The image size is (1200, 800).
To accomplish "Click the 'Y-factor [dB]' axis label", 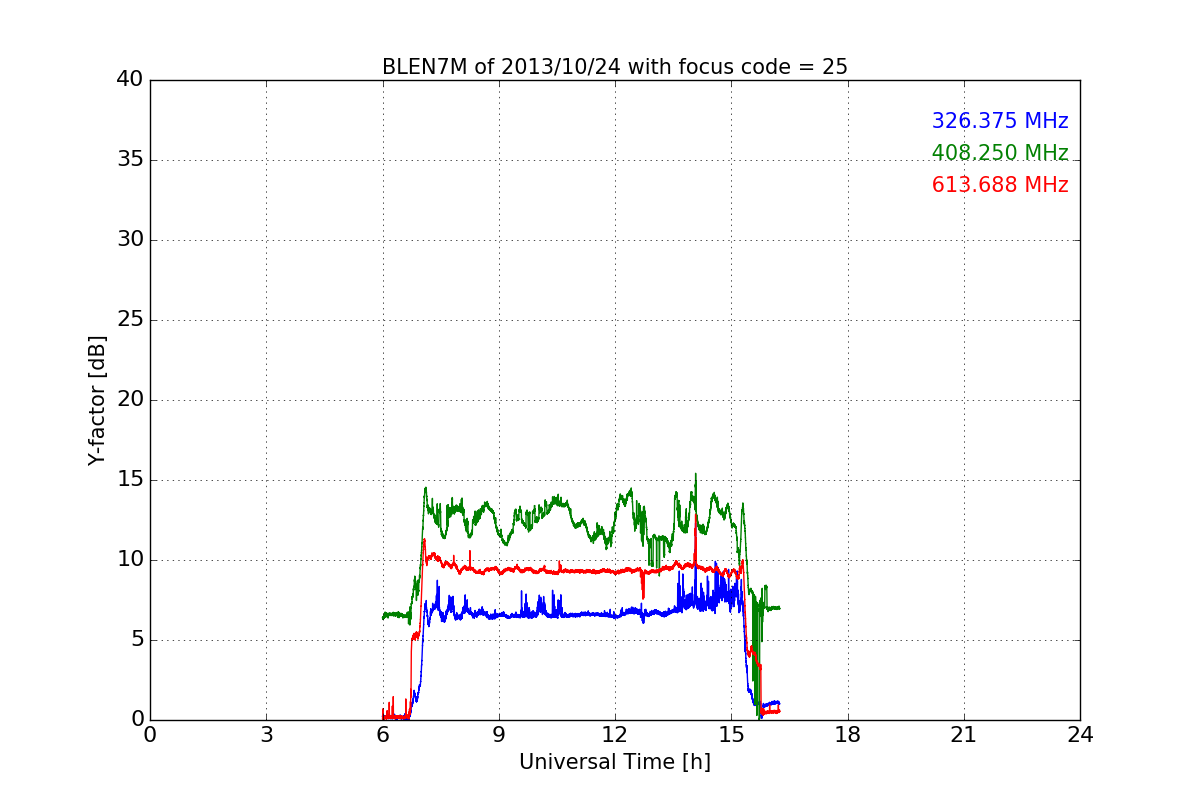I will (97, 400).
